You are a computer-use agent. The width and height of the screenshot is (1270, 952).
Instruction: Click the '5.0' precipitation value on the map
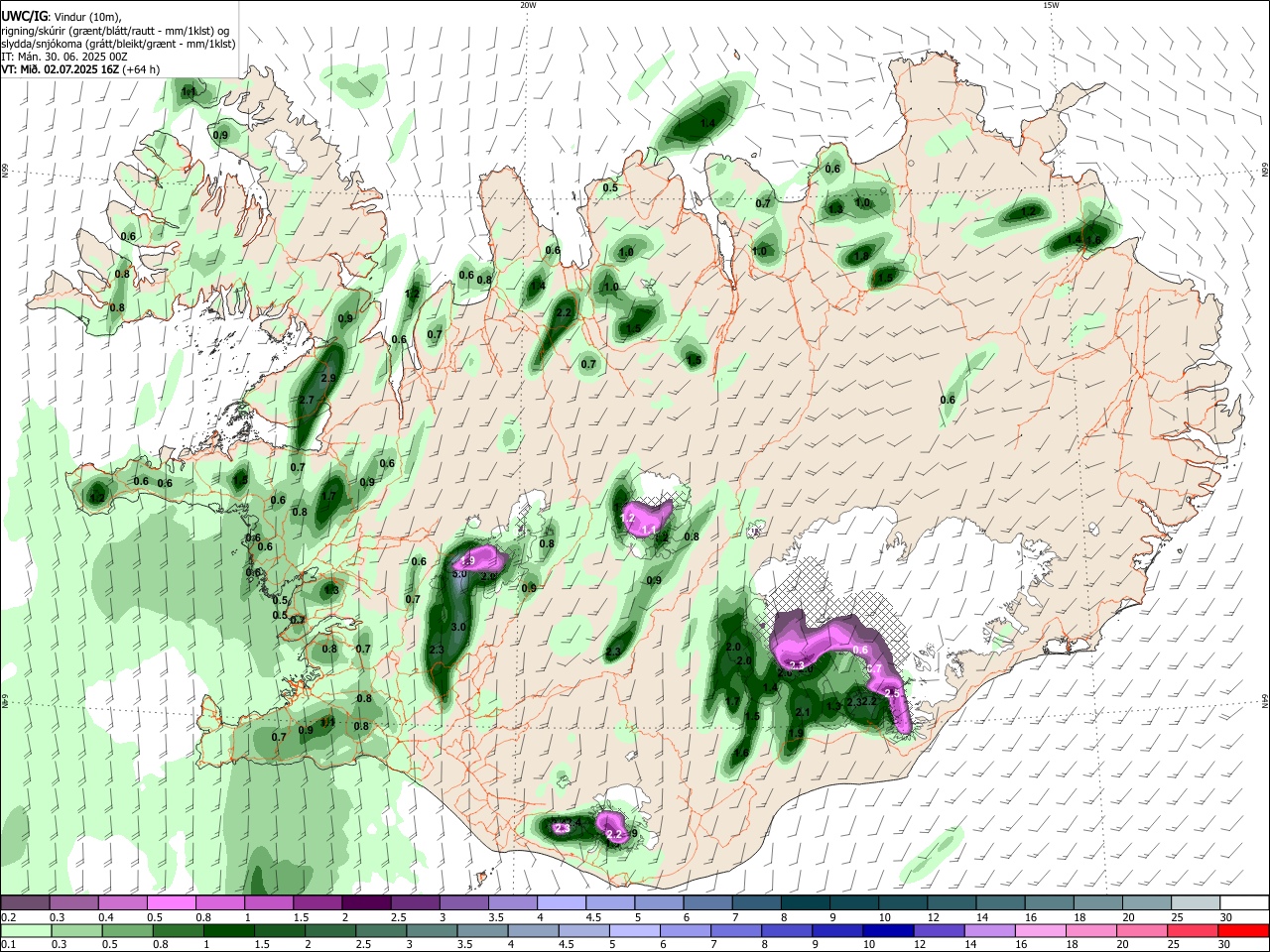tap(459, 574)
